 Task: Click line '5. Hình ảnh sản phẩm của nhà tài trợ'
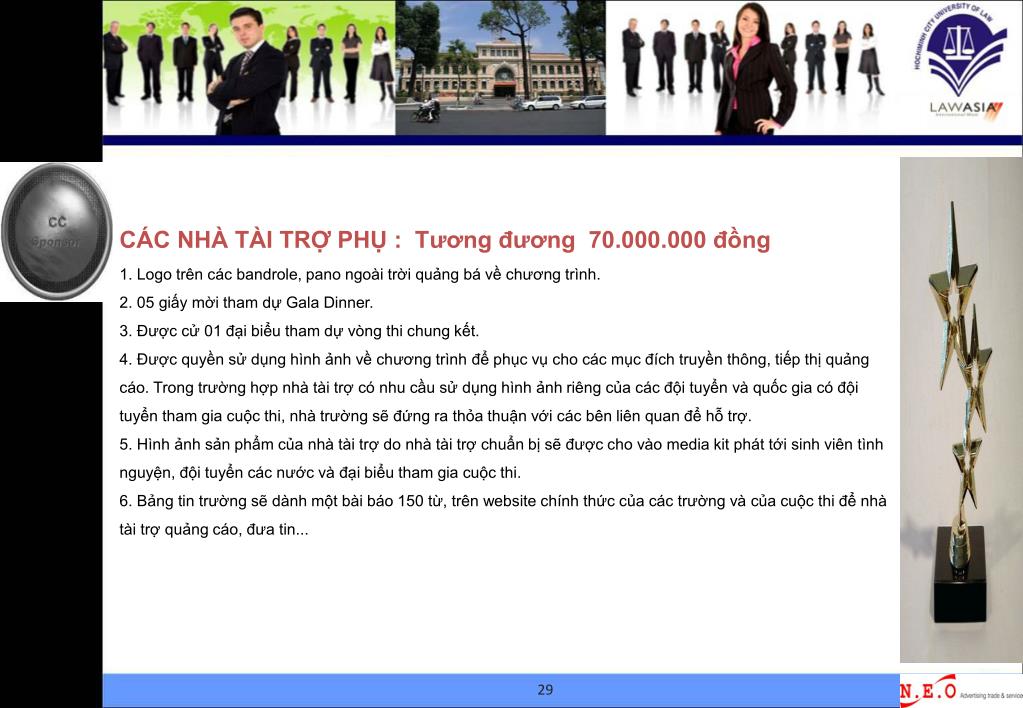point(501,444)
